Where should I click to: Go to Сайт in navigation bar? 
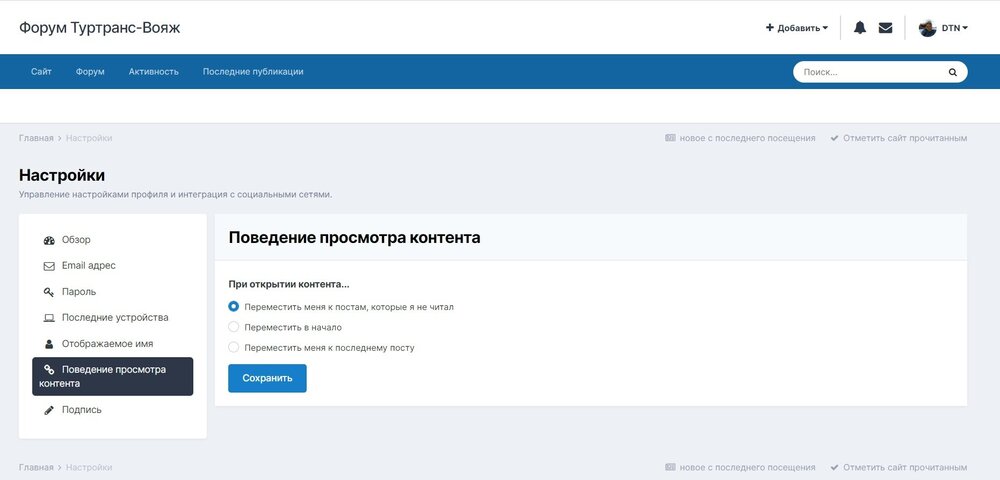41,71
